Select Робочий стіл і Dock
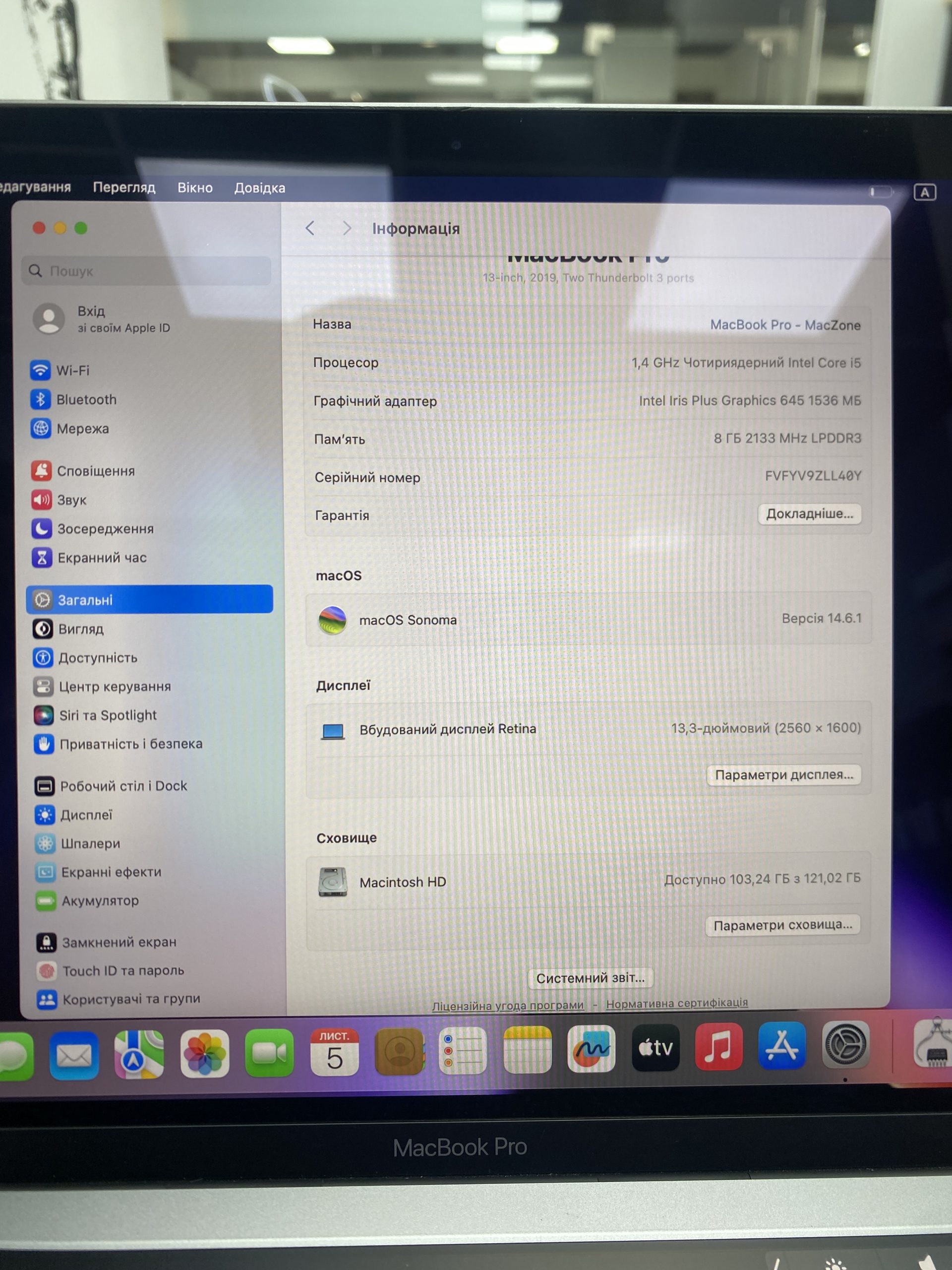952x1270 pixels. tap(112, 785)
